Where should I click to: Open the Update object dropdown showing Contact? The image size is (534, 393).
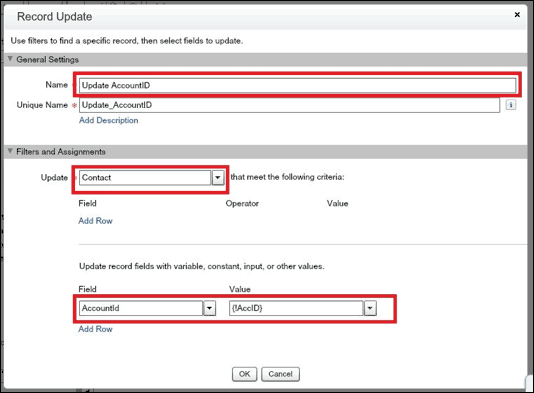tap(218, 178)
